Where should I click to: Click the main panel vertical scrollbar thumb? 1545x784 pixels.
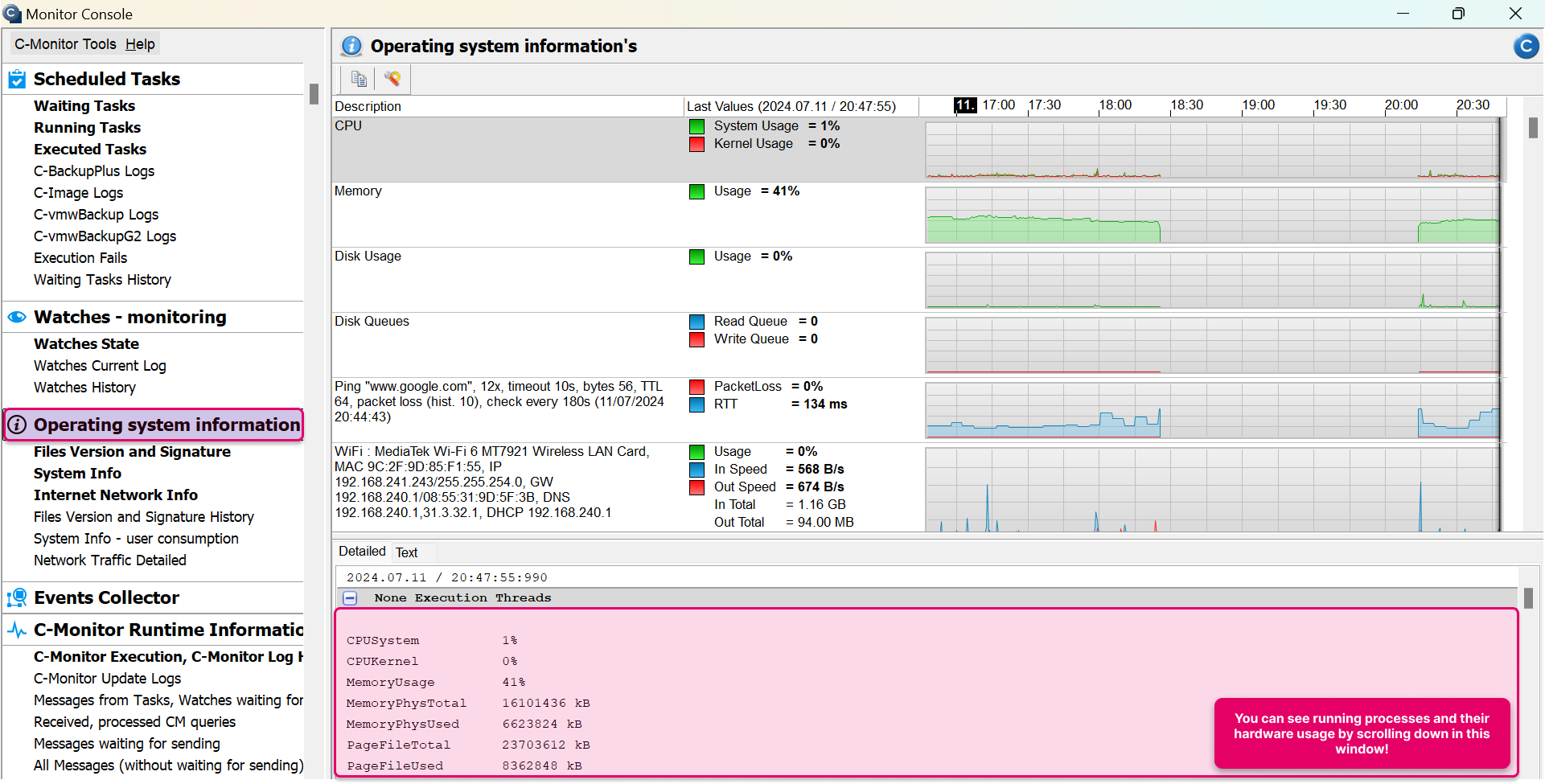(1533, 128)
